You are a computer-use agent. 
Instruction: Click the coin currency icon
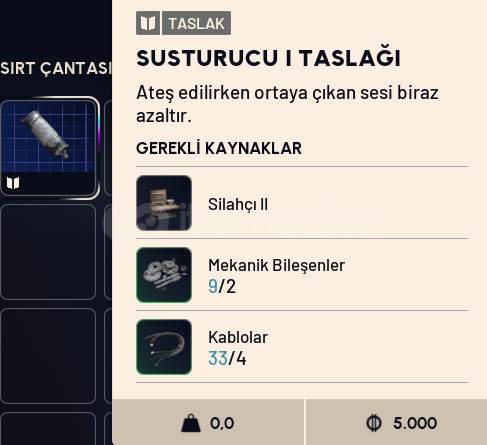click(x=374, y=423)
